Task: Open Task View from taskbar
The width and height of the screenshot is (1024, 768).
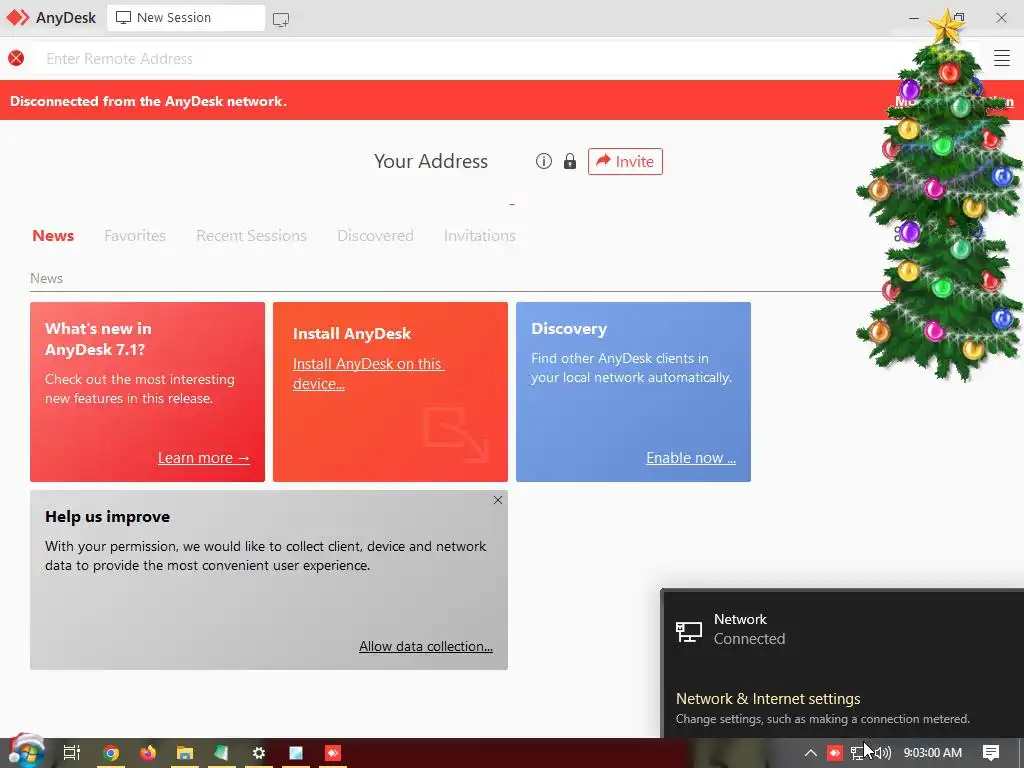Action: pos(71,753)
